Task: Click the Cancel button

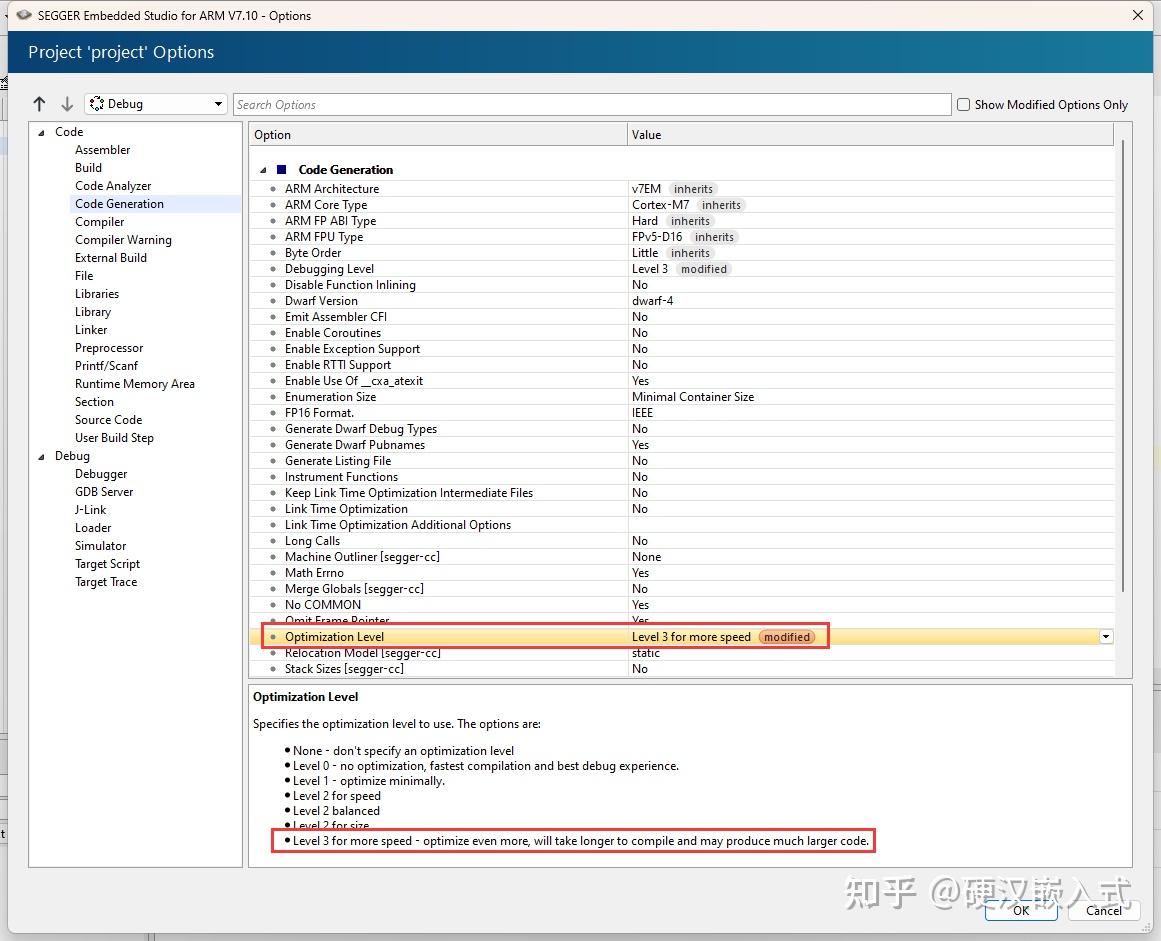Action: (x=1103, y=910)
